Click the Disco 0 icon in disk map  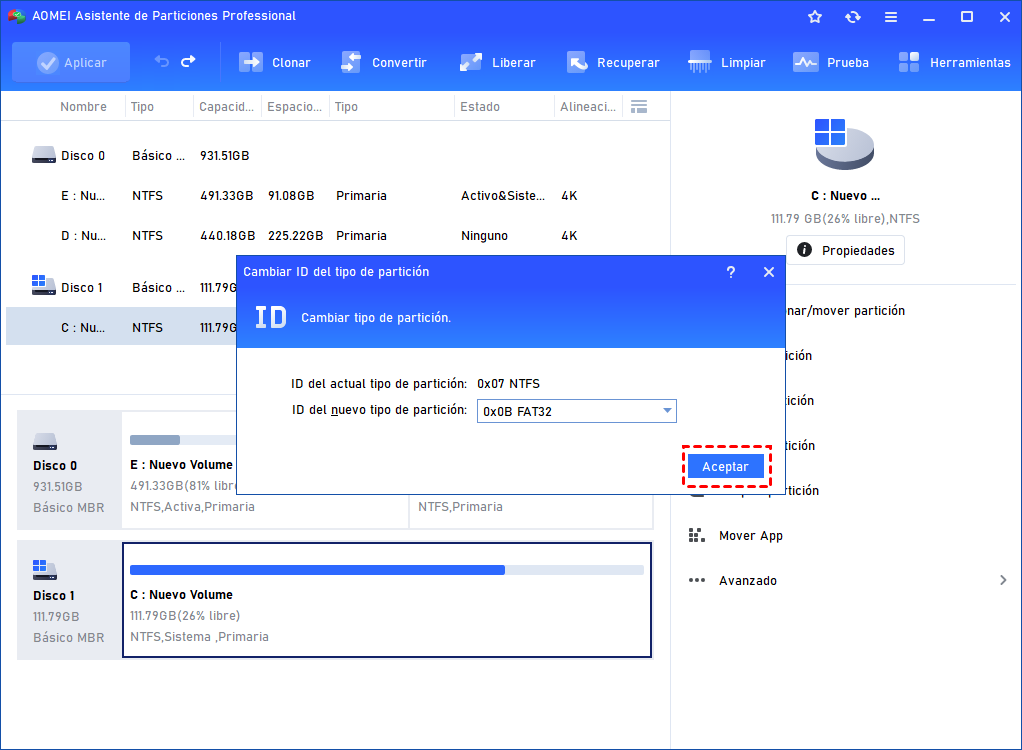pyautogui.click(x=45, y=442)
